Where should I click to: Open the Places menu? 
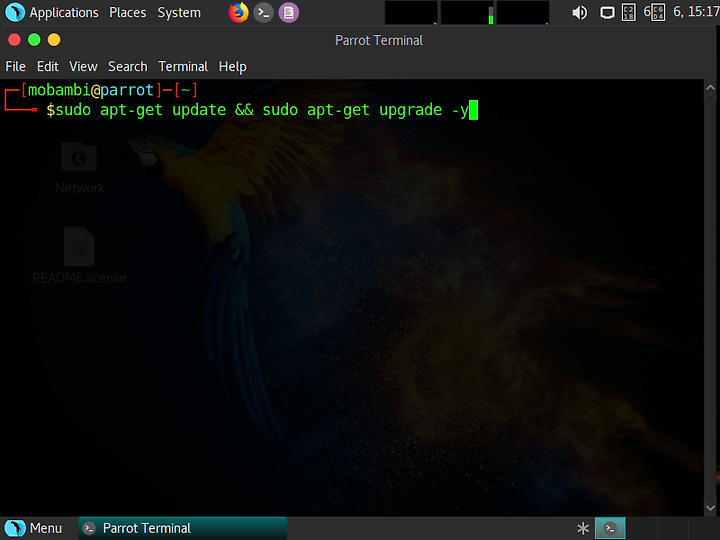(x=128, y=12)
